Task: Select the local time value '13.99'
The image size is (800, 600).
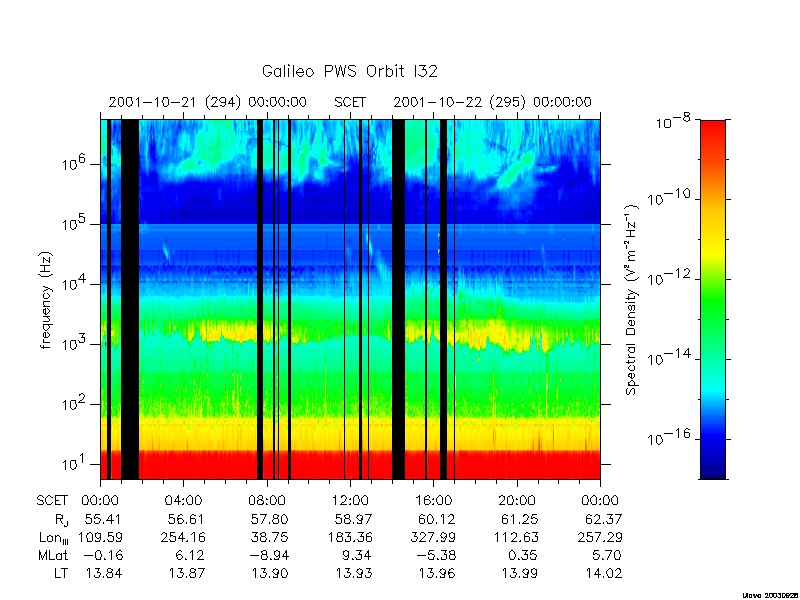Action: [520, 573]
